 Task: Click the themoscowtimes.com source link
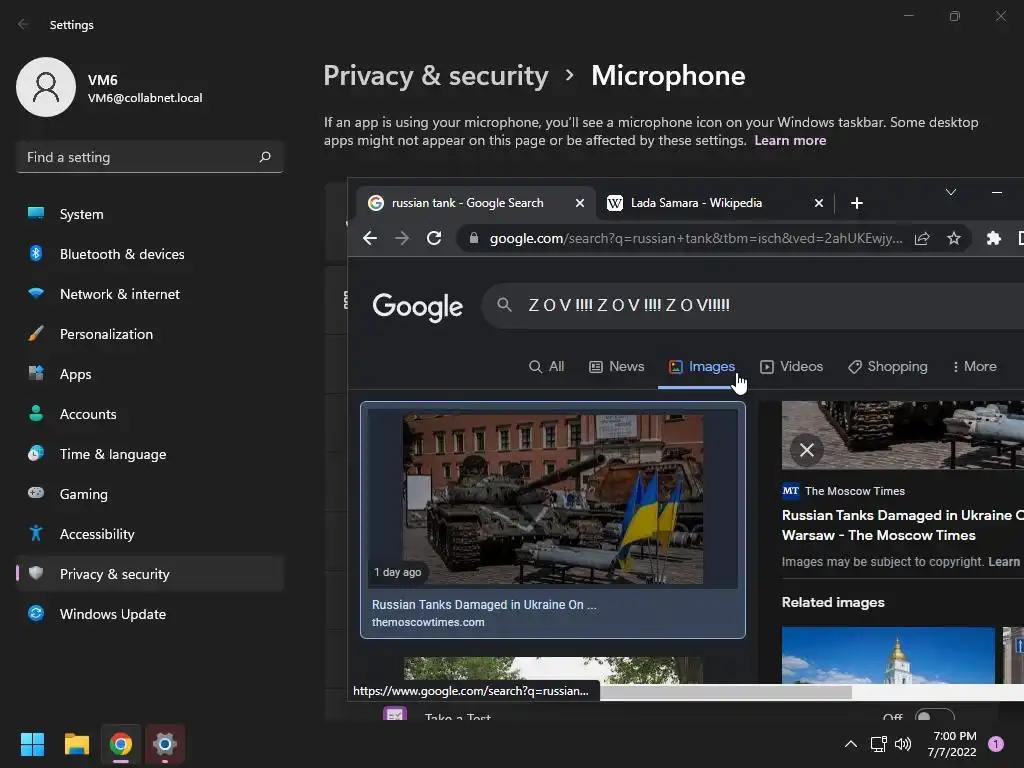(x=428, y=622)
